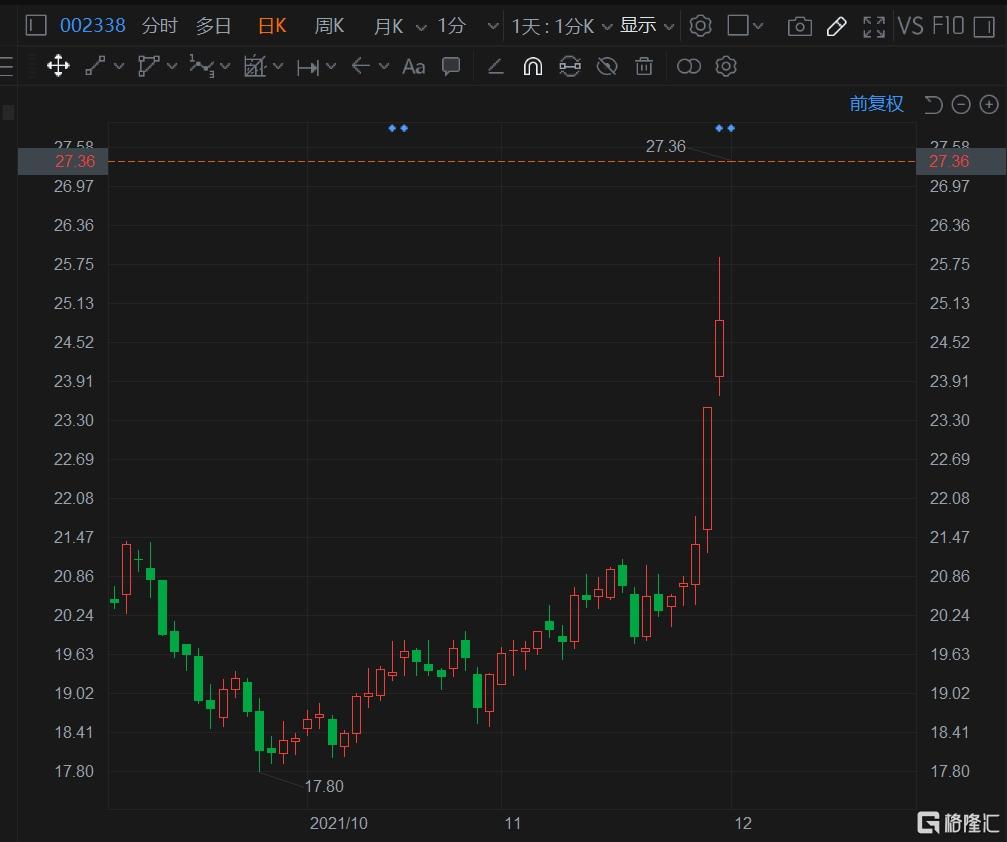This screenshot has height=842, width=1007.
Task: Select the range measure tool
Action: pyautogui.click(x=308, y=67)
